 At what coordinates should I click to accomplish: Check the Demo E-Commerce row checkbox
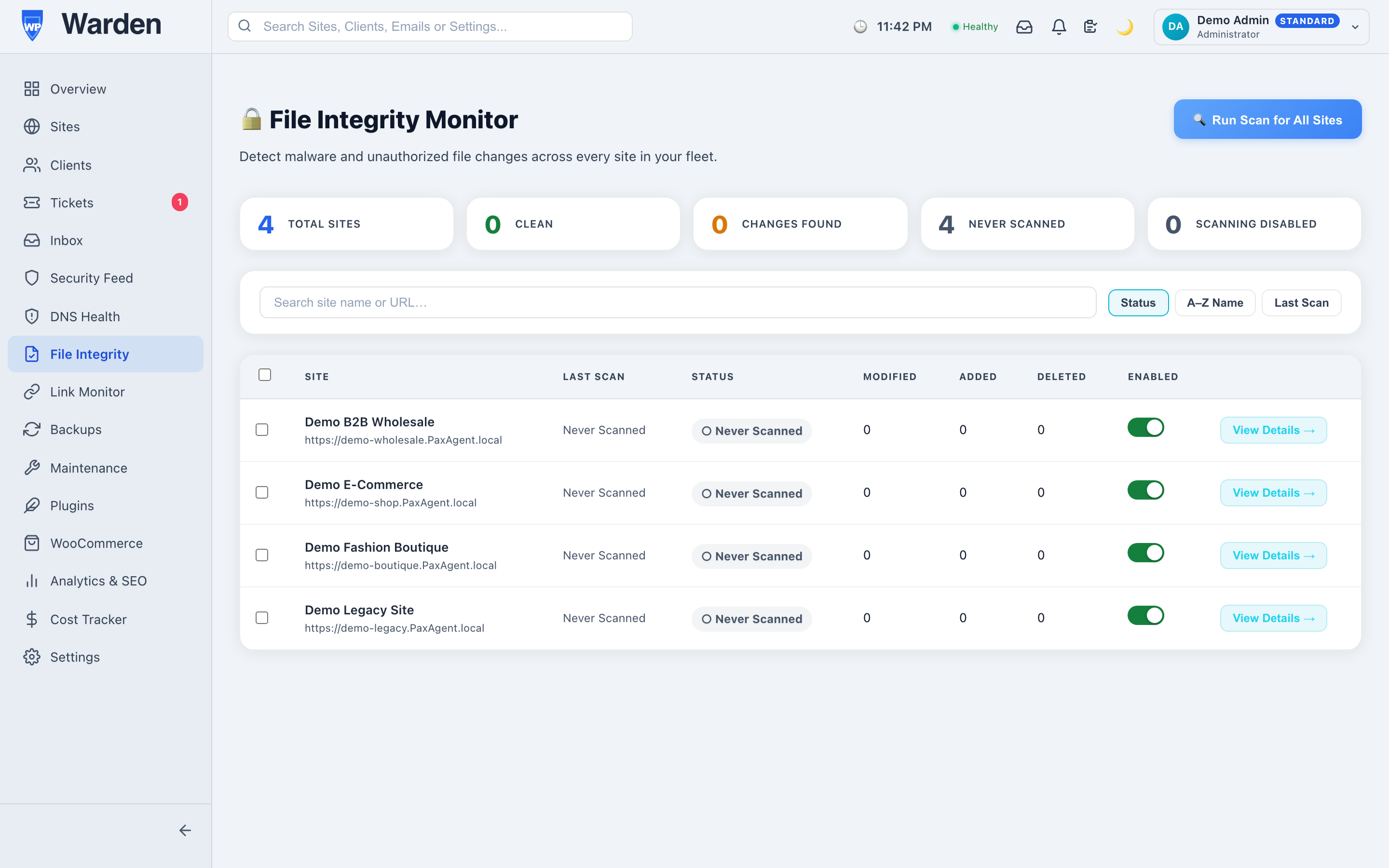click(262, 492)
